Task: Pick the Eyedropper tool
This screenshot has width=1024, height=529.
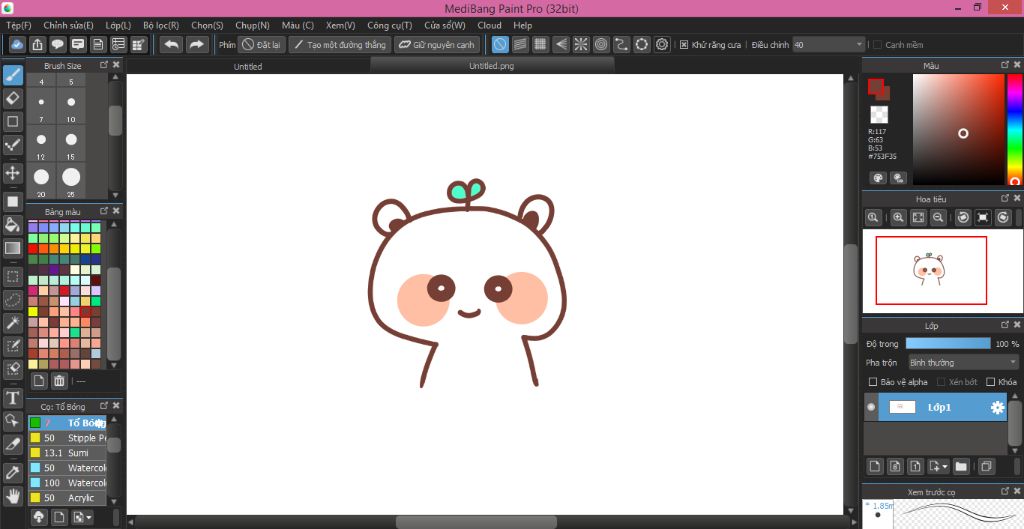Action: (13, 471)
